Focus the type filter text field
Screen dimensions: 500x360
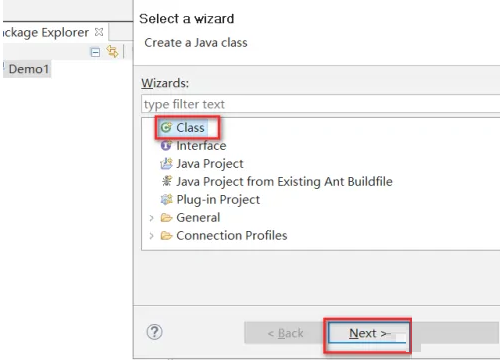321,104
